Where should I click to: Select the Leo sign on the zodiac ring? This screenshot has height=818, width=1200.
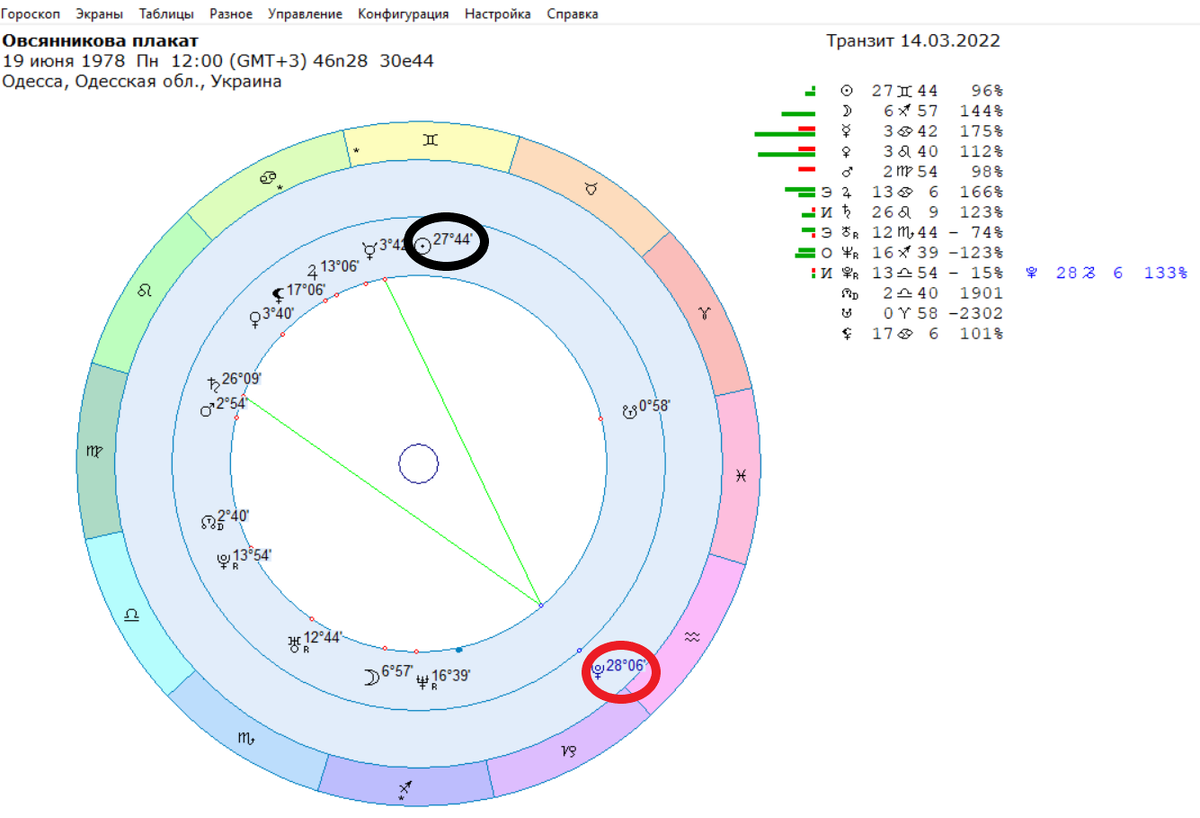click(x=145, y=291)
